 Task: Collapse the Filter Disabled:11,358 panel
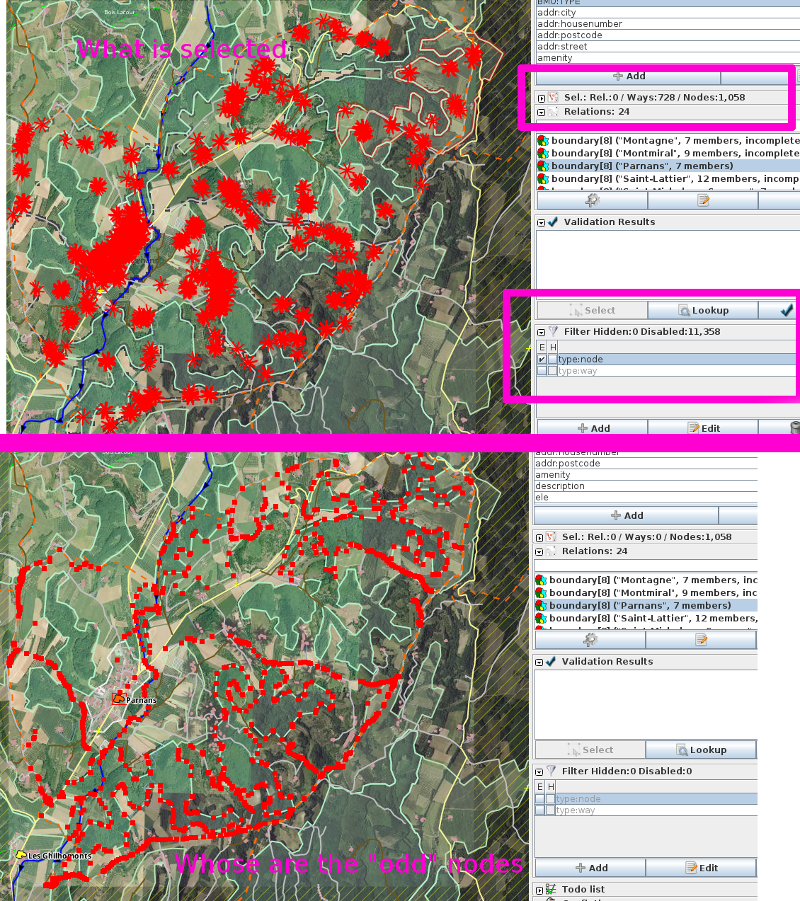[541, 332]
